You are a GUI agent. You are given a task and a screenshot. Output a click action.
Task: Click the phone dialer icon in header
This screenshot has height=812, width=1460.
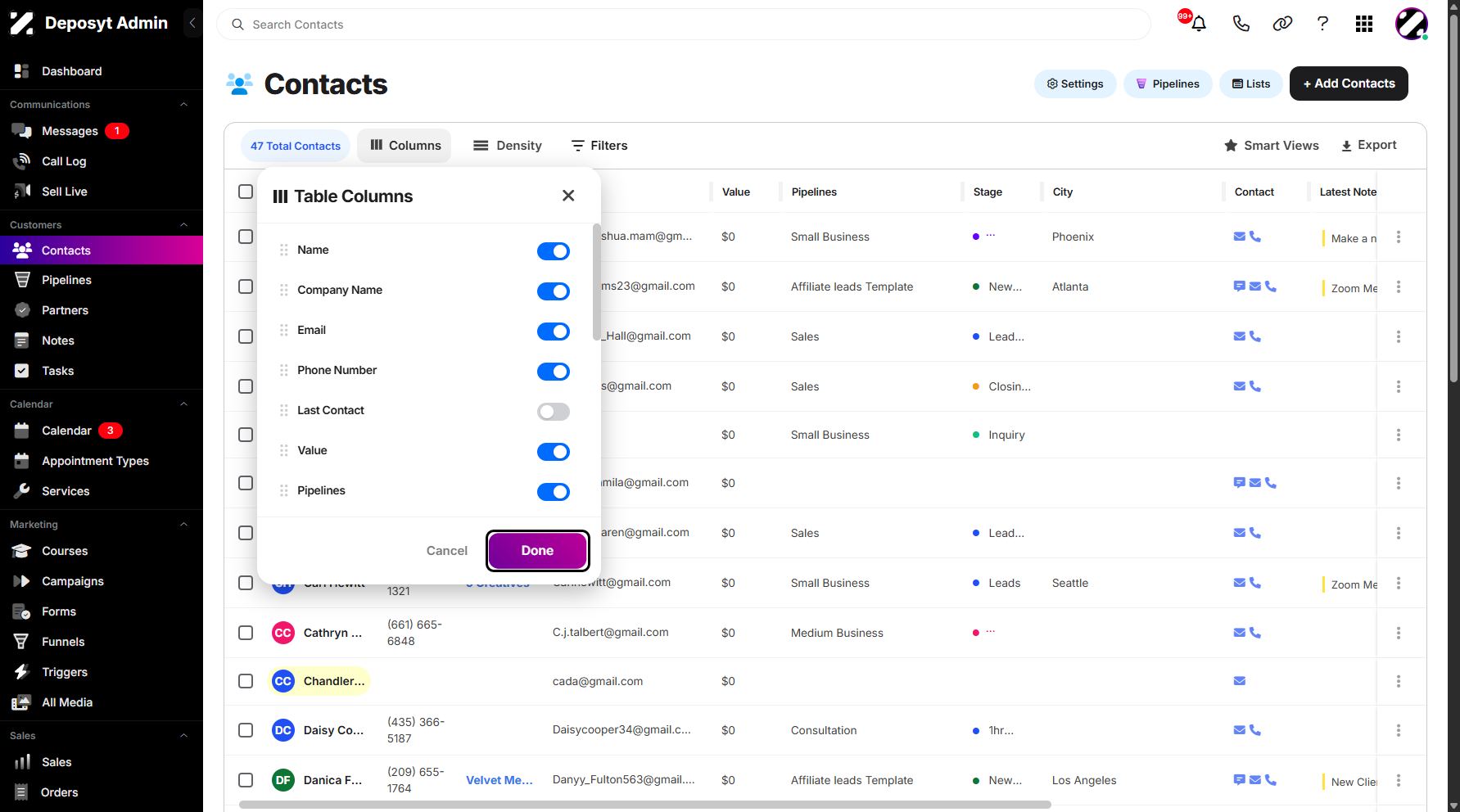1241,24
